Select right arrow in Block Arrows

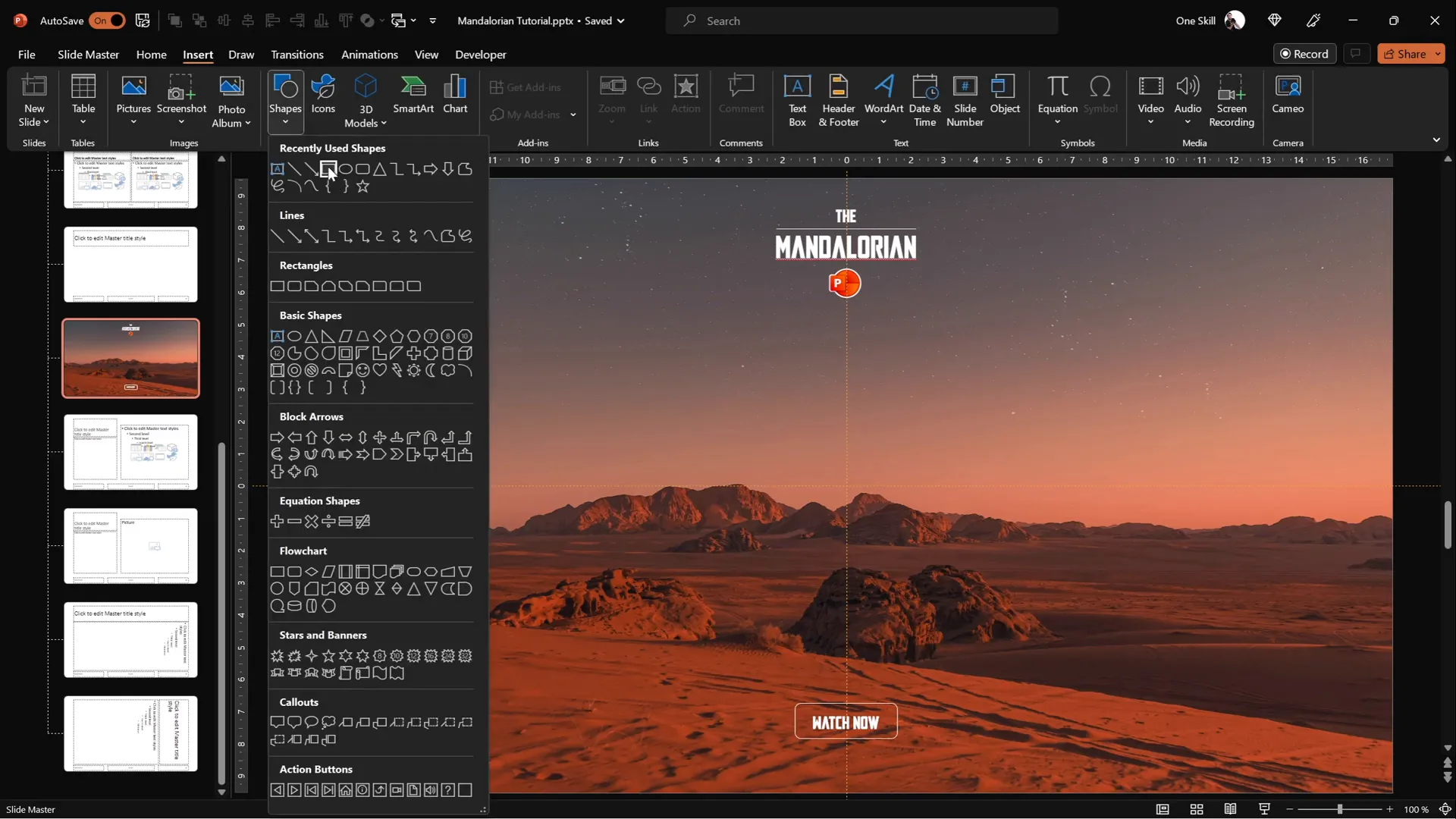pos(277,438)
